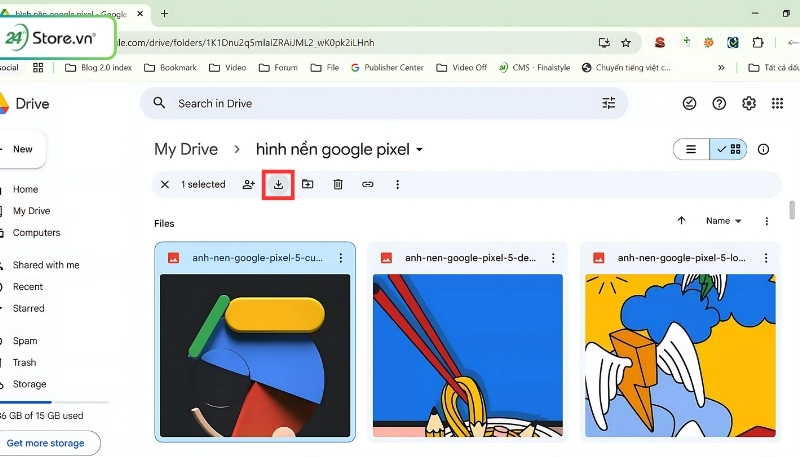The image size is (800, 457).
Task: Open Forum bookmark folder
Action: [x=278, y=67]
